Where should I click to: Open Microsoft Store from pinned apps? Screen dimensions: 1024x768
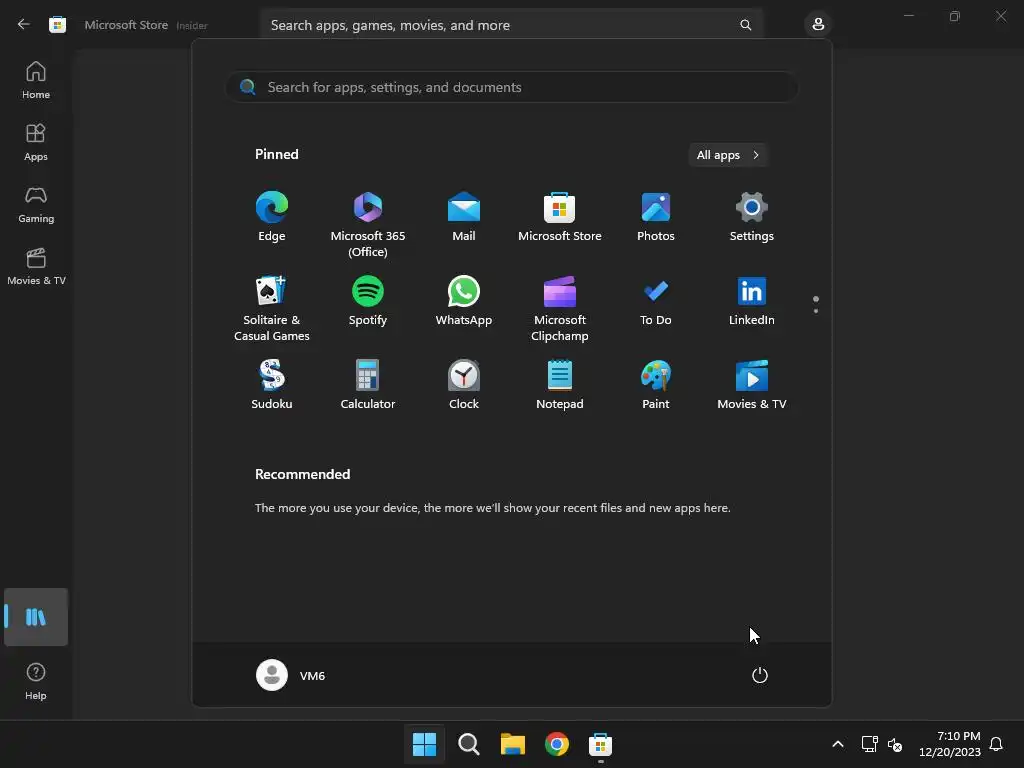pyautogui.click(x=560, y=217)
